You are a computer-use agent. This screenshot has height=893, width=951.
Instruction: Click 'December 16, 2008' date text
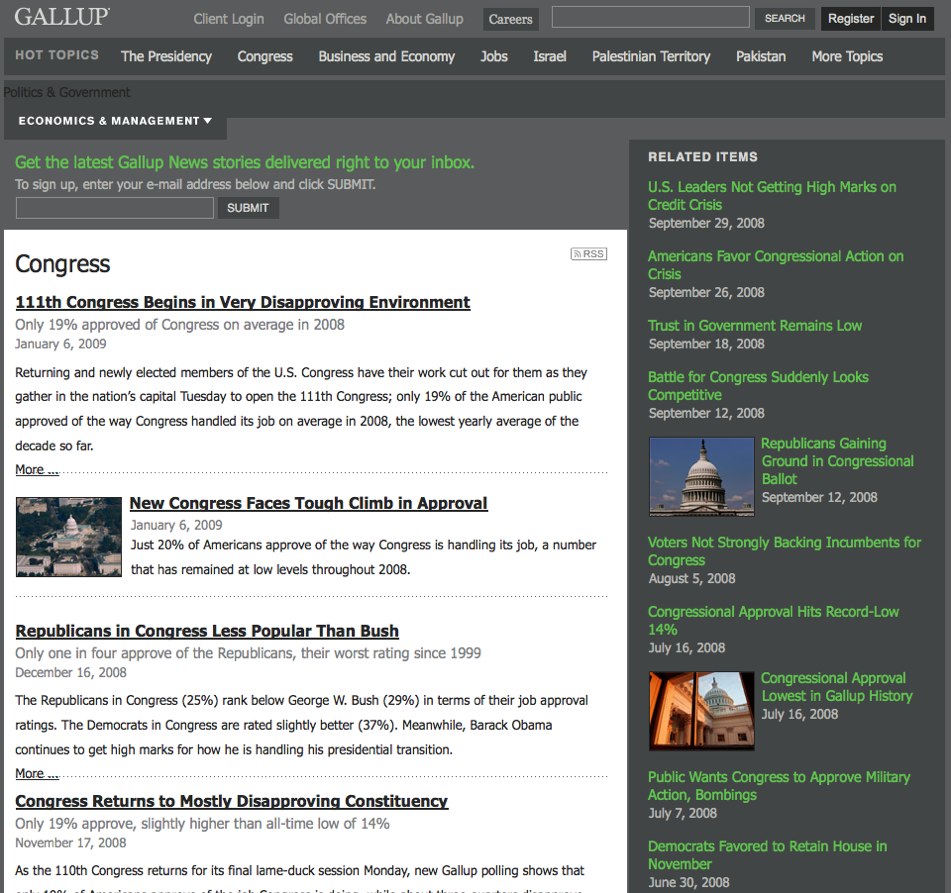tap(71, 672)
